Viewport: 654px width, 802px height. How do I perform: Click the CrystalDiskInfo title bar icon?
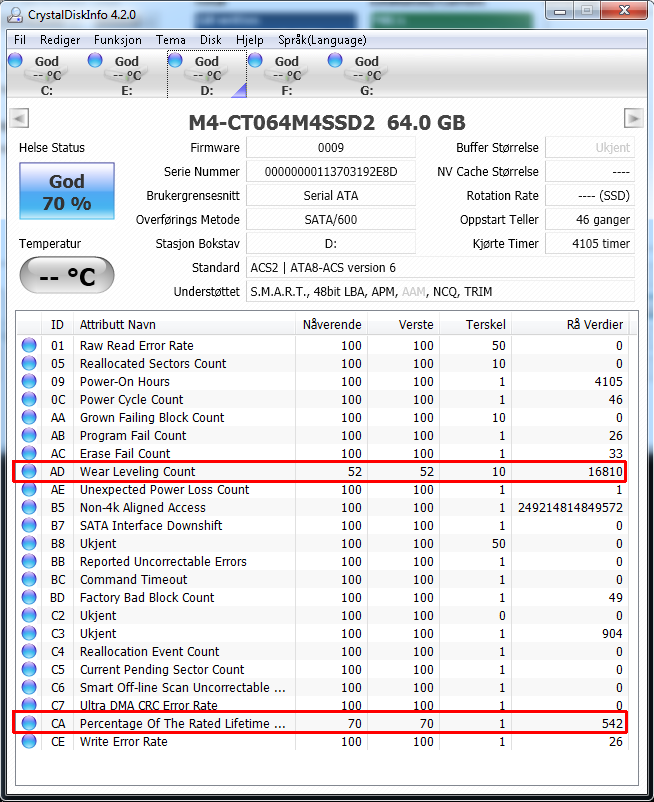15,14
